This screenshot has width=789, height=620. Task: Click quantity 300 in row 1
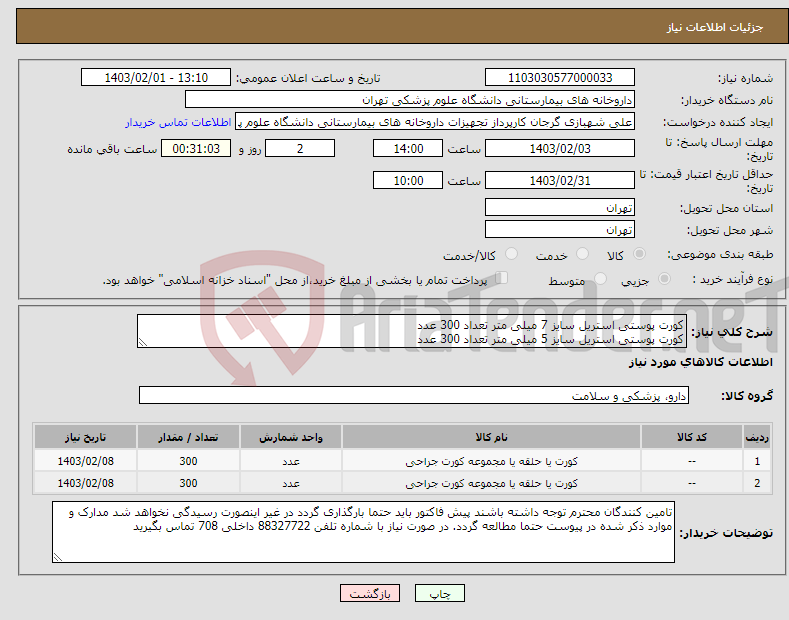pos(188,461)
